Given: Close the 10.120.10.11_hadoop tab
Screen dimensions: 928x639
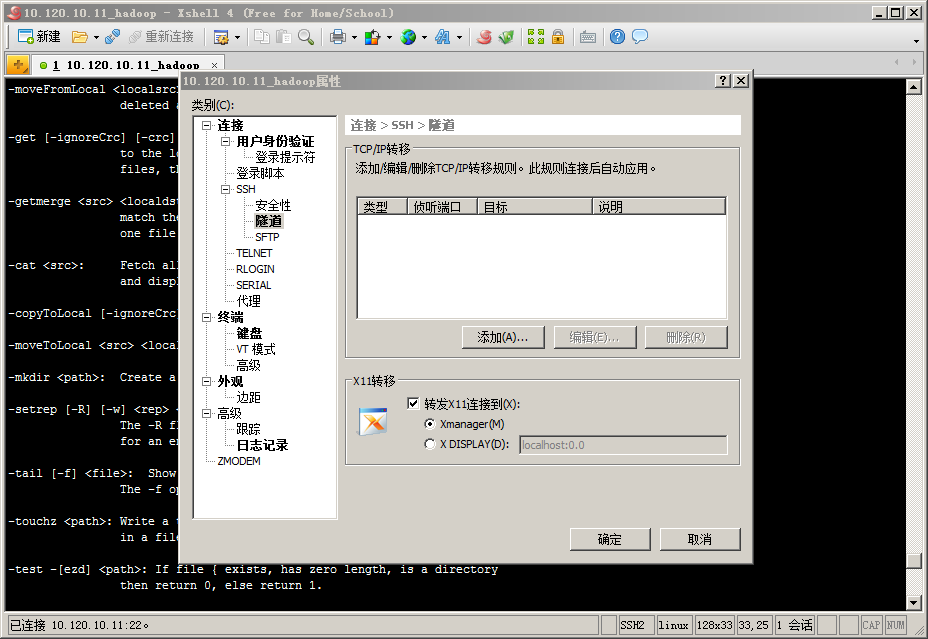Looking at the screenshot, I should pyautogui.click(x=214, y=65).
